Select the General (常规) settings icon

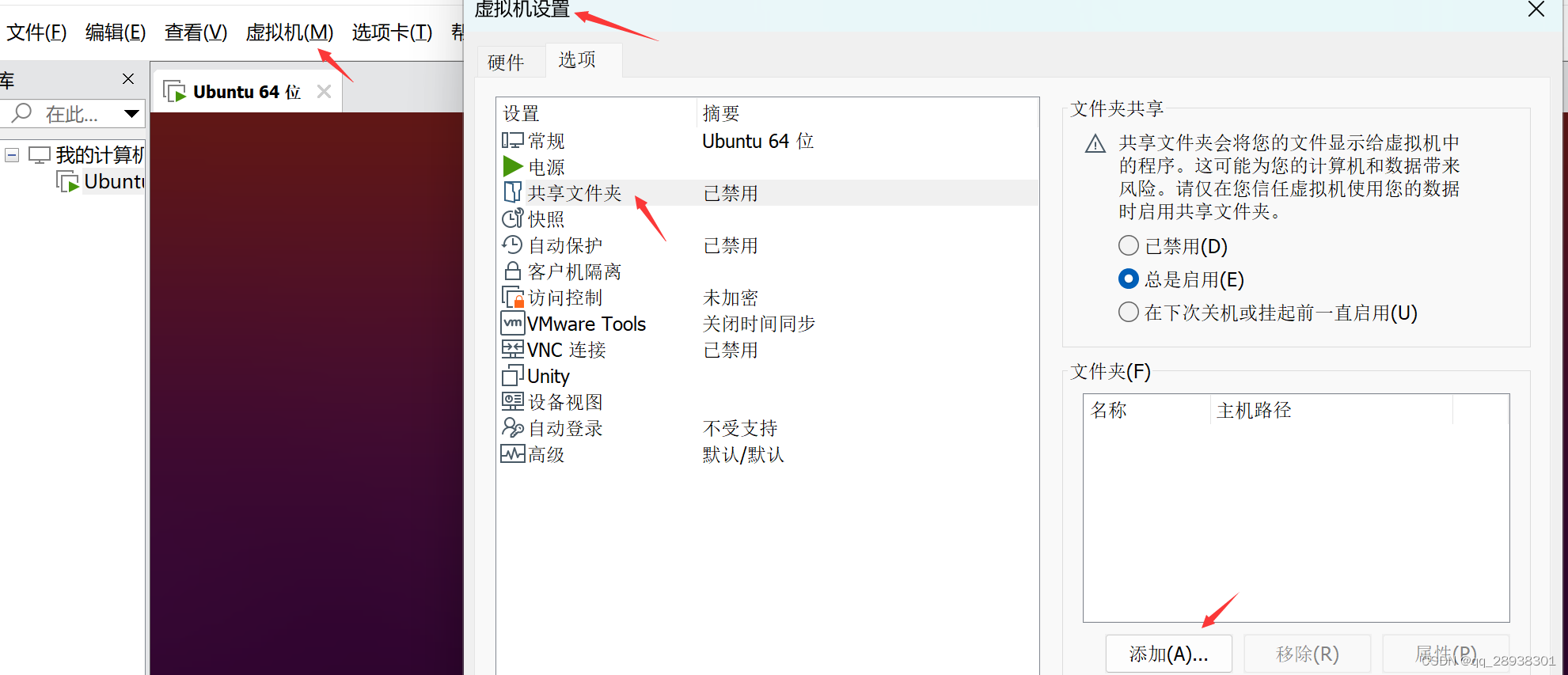pyautogui.click(x=513, y=141)
